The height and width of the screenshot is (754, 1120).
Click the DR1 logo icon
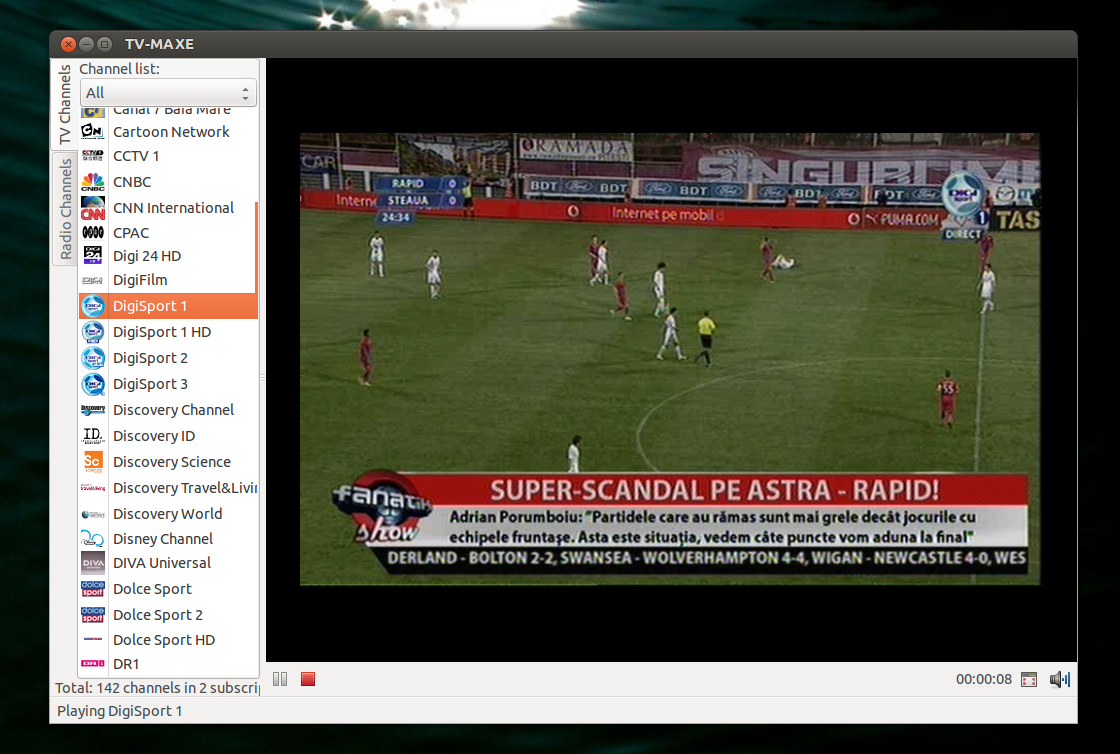click(x=93, y=664)
